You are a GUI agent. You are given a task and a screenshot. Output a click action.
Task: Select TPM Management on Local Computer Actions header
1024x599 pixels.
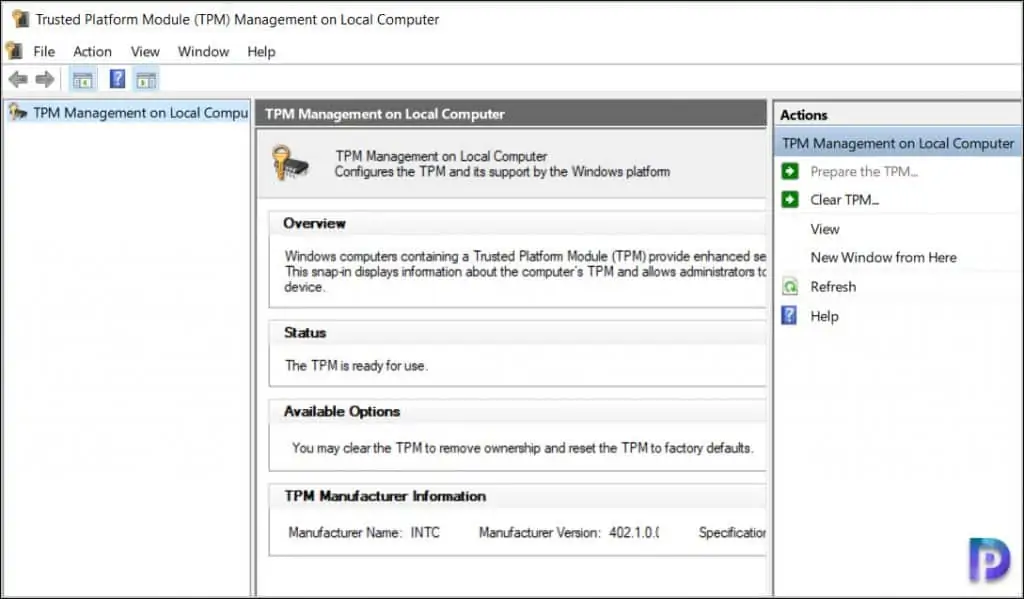tap(898, 143)
